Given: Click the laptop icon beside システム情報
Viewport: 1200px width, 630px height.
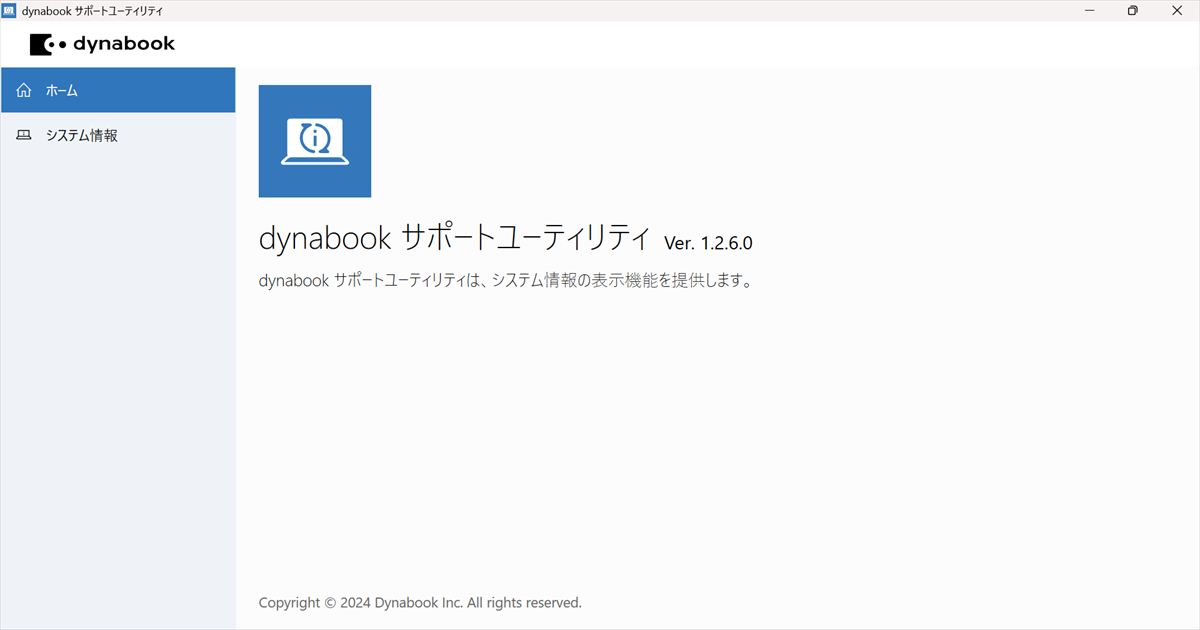Looking at the screenshot, I should point(24,135).
